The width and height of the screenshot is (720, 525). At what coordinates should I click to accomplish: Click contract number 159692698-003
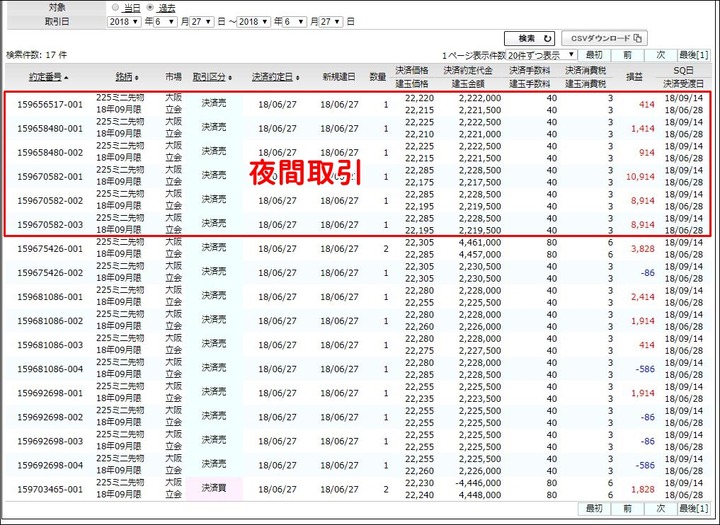click(50, 441)
